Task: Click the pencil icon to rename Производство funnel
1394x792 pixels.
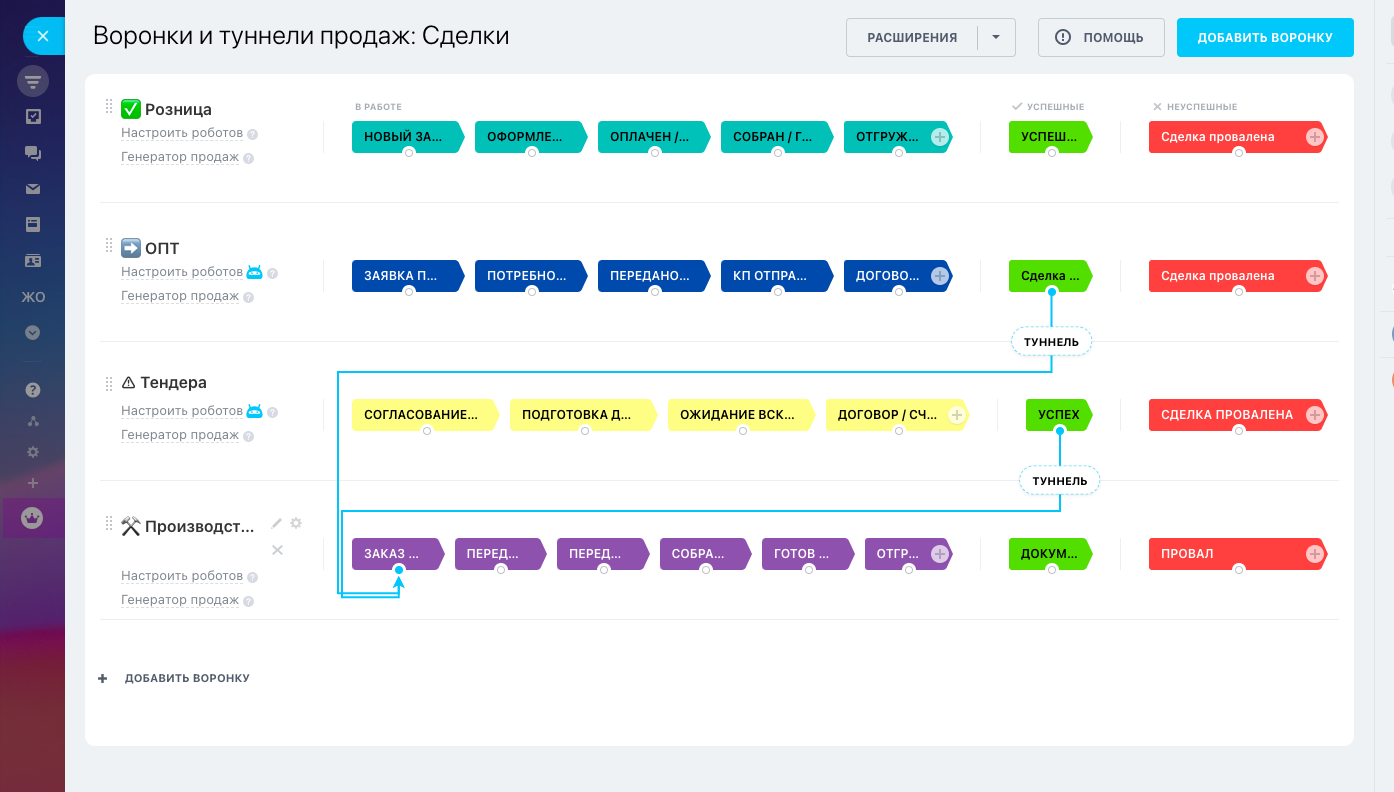Action: (277, 524)
